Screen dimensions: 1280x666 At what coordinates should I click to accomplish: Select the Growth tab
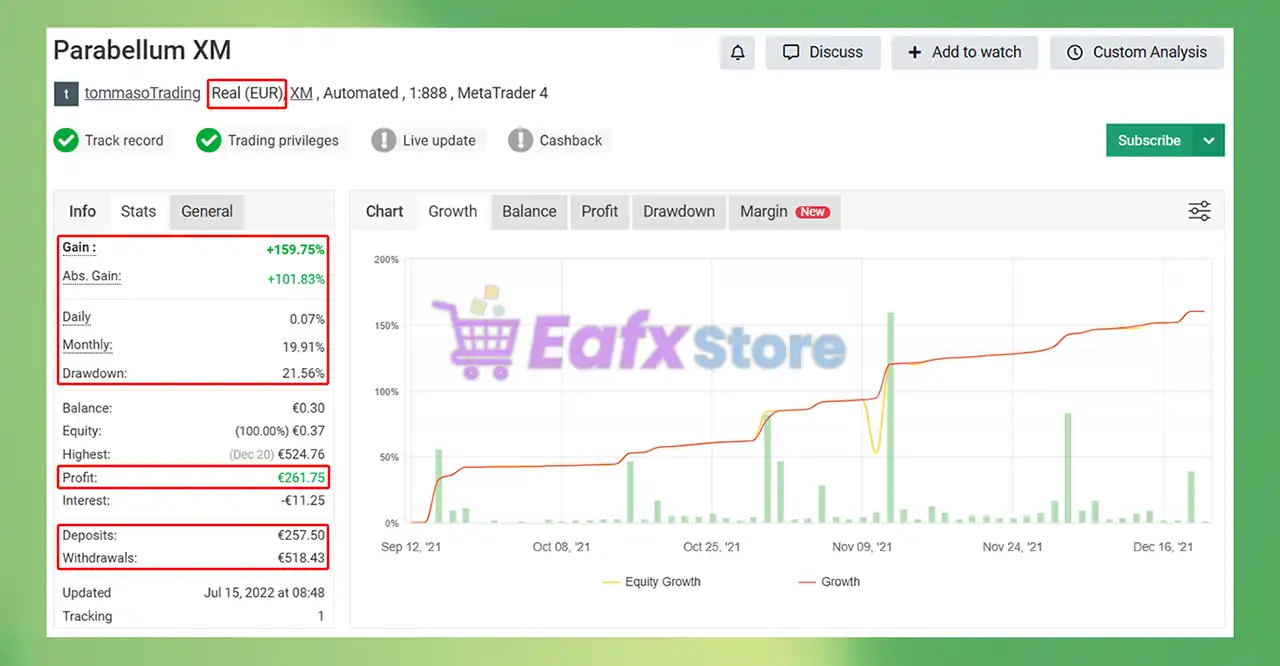tap(453, 211)
